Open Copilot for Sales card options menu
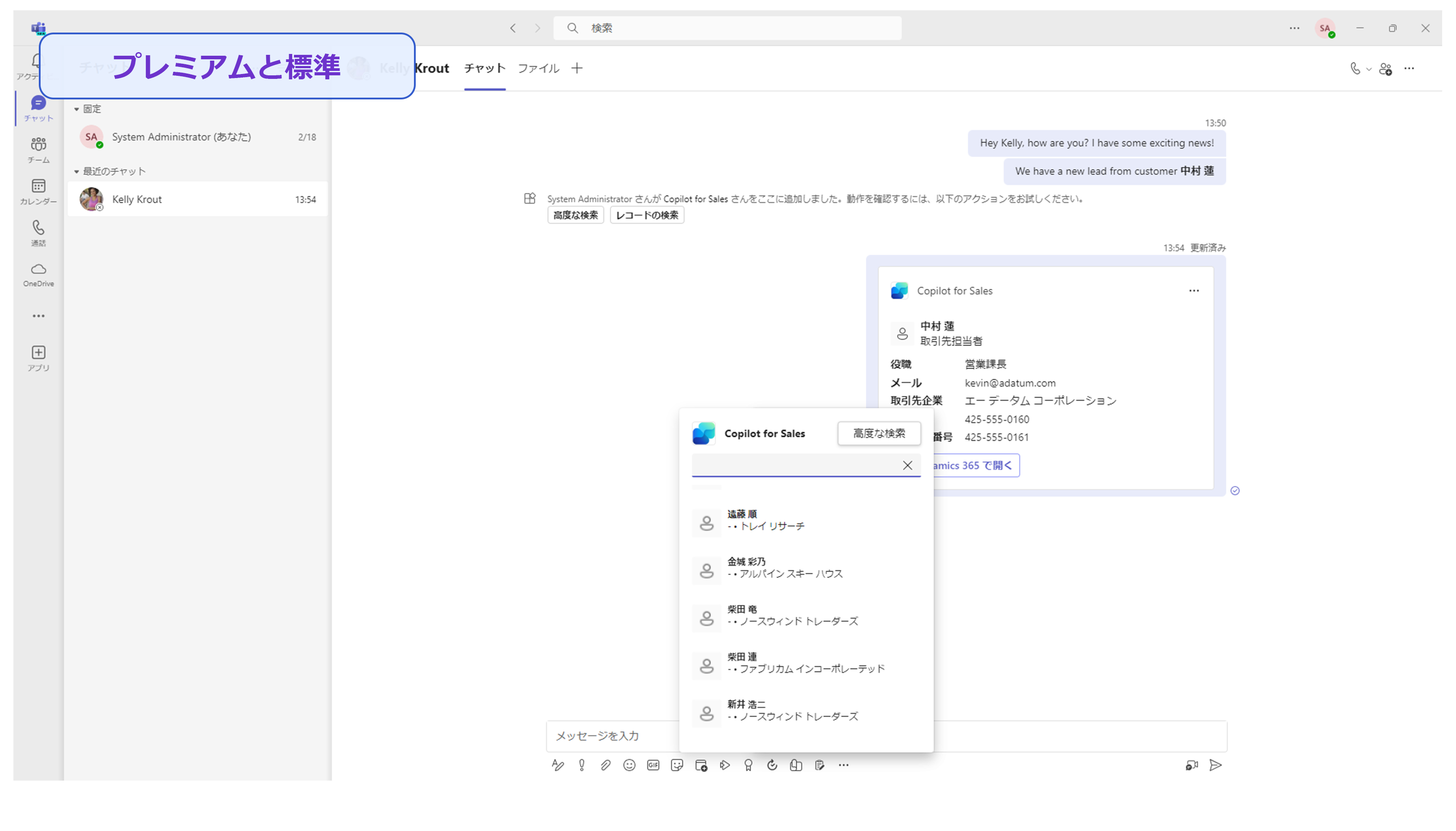 coord(1193,291)
